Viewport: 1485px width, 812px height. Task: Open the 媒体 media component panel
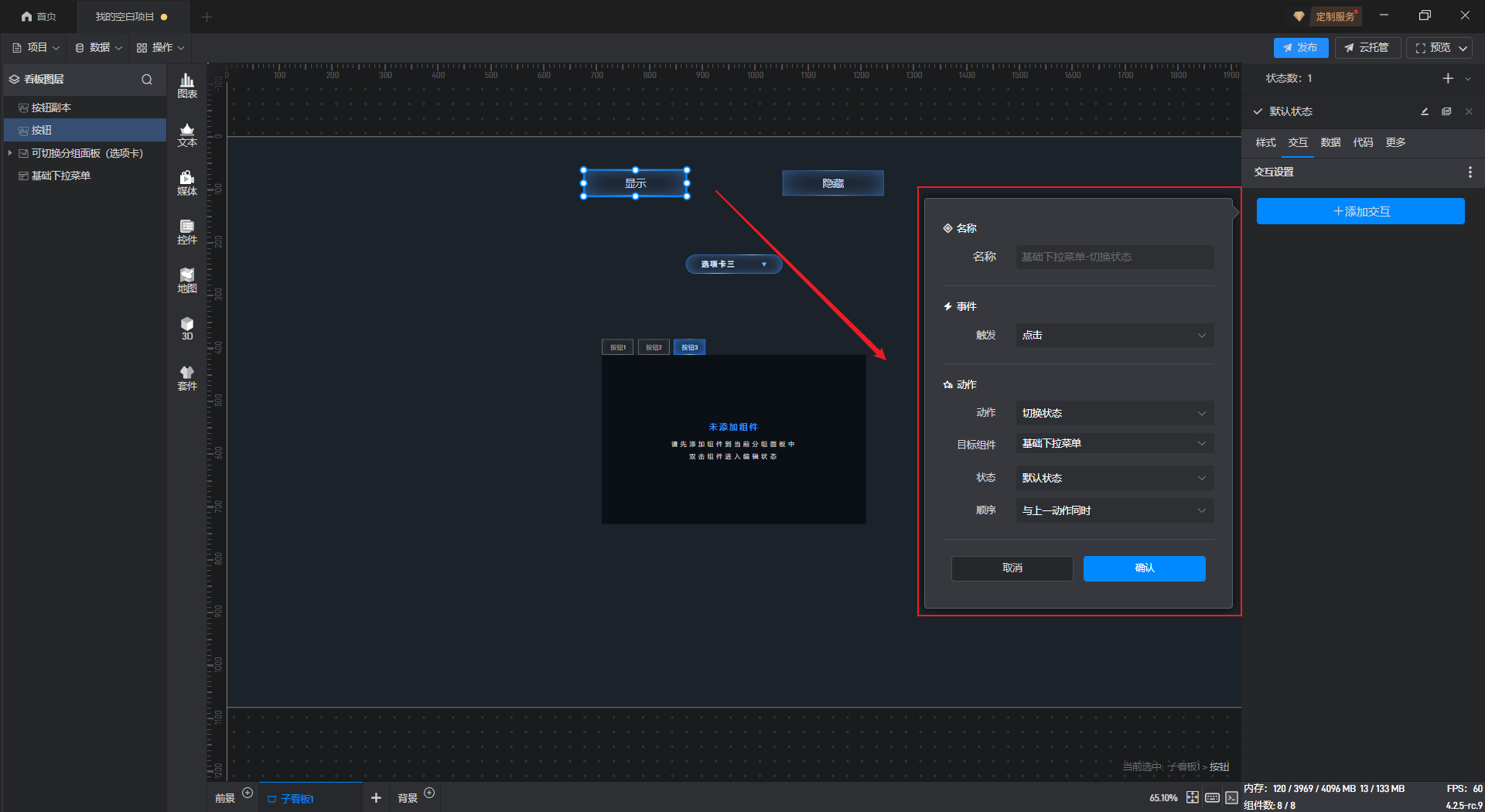point(187,183)
